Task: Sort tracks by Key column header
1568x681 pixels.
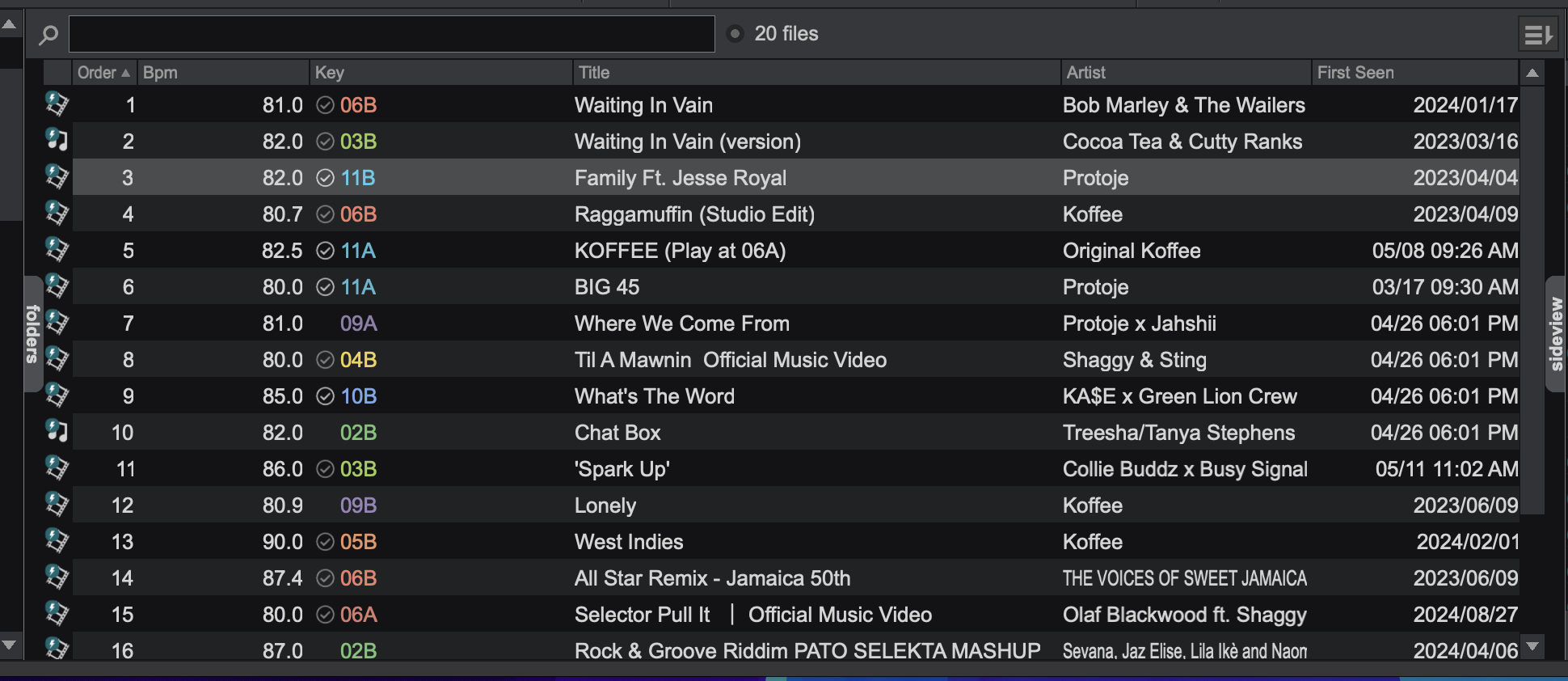Action: [441, 73]
